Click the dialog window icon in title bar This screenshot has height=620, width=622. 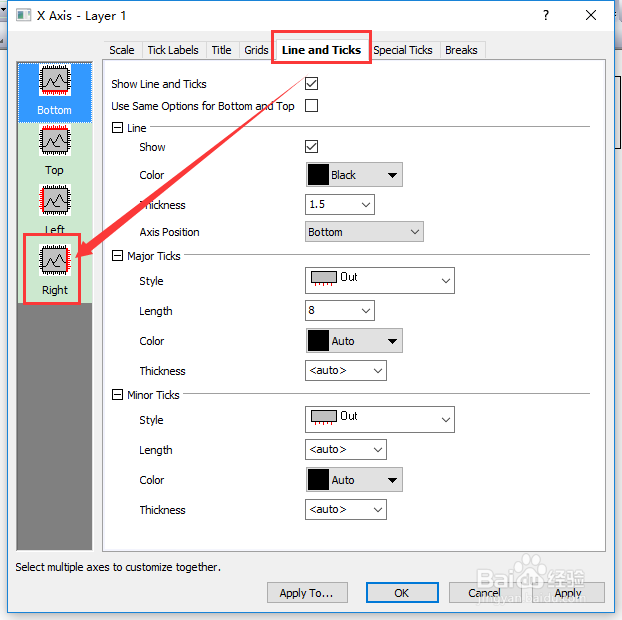(x=23, y=15)
